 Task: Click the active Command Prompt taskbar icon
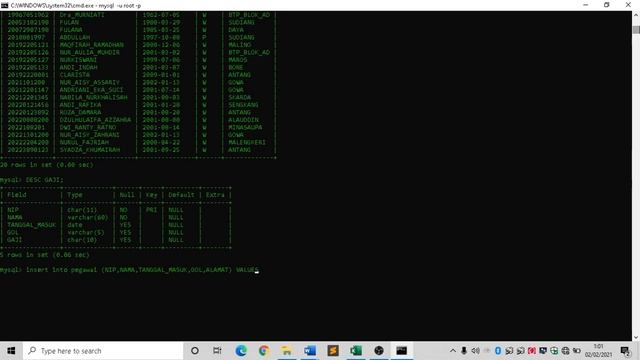pyautogui.click(x=402, y=351)
